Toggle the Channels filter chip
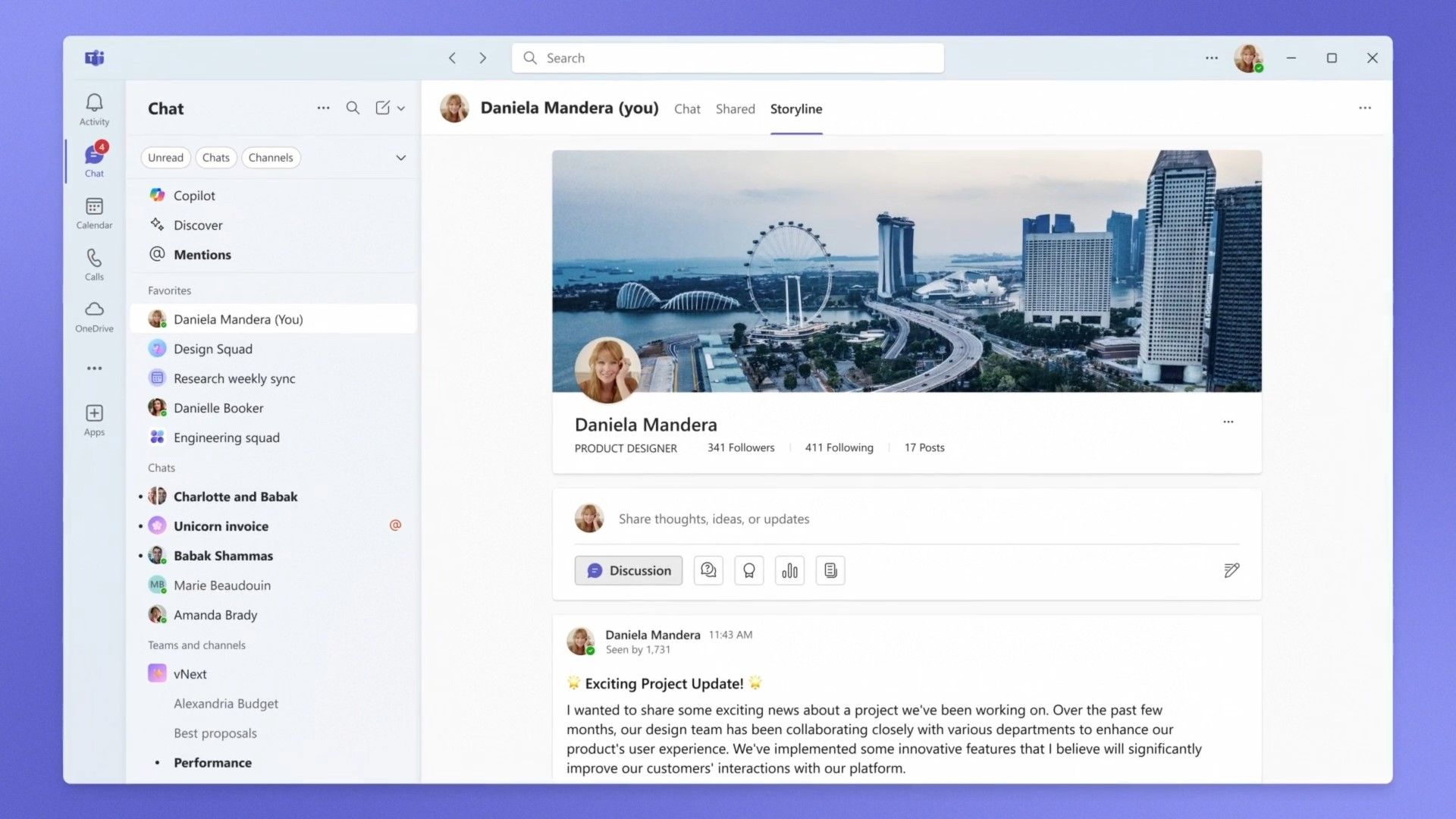 [x=270, y=157]
